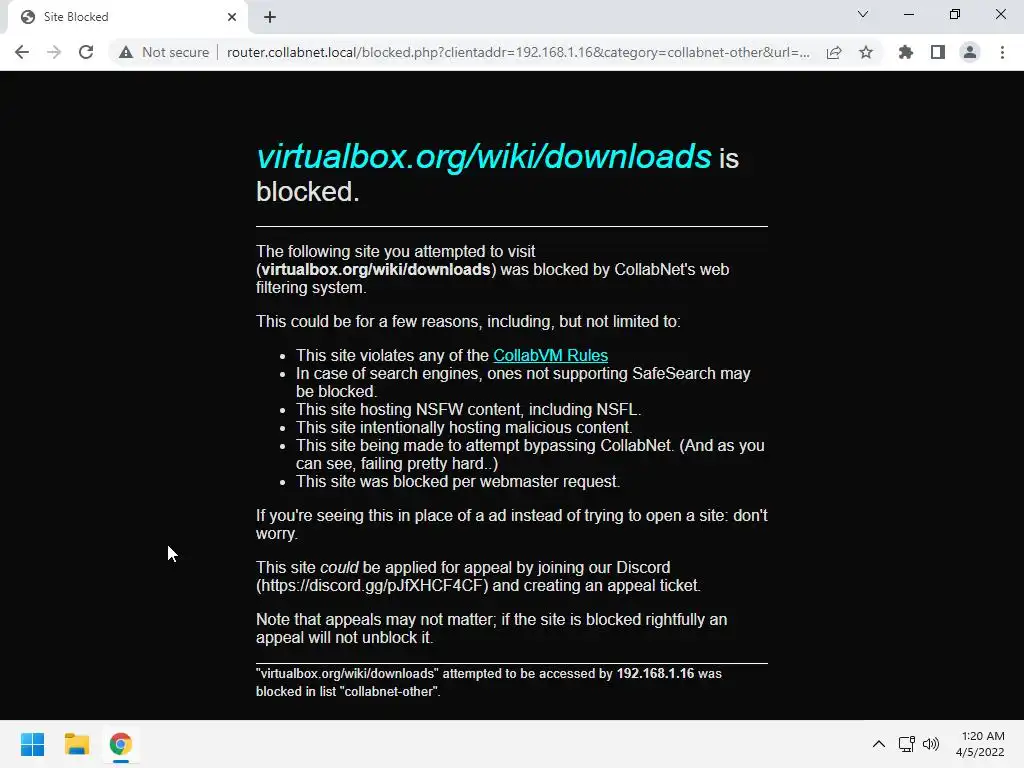Open network status tray icon
Screen dimensions: 1024x768
(x=906, y=744)
